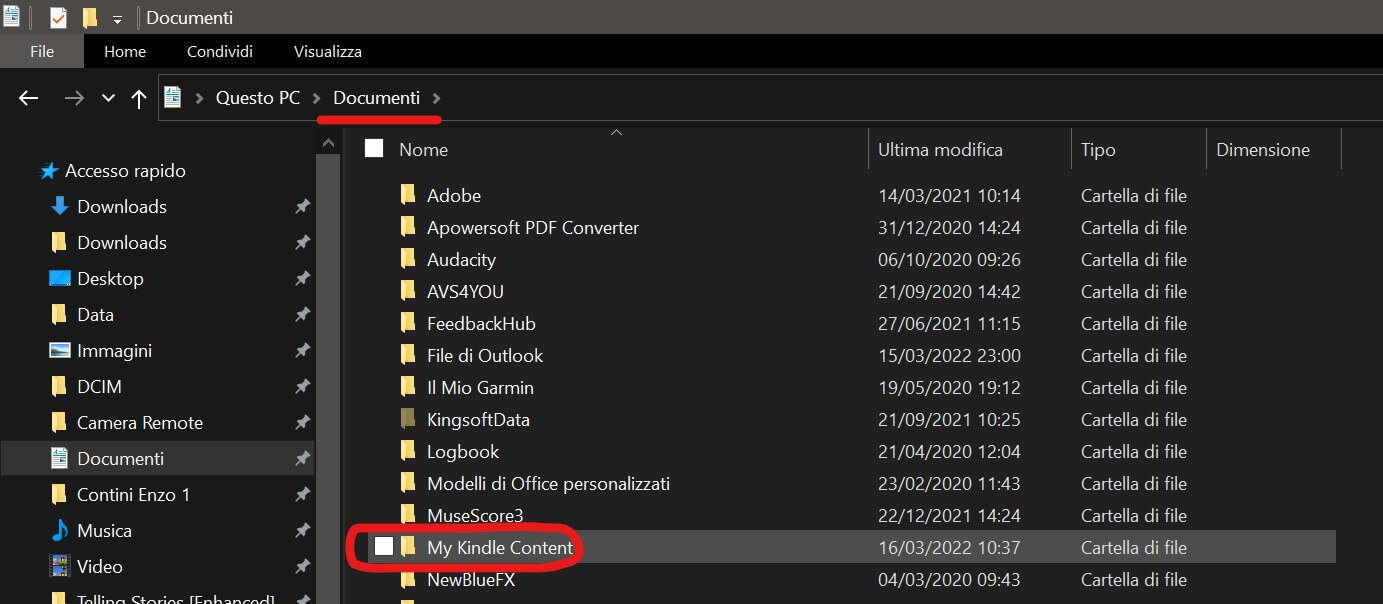Select the Desktop shortcut in sidebar
Viewport: 1383px width, 604px height.
click(110, 279)
